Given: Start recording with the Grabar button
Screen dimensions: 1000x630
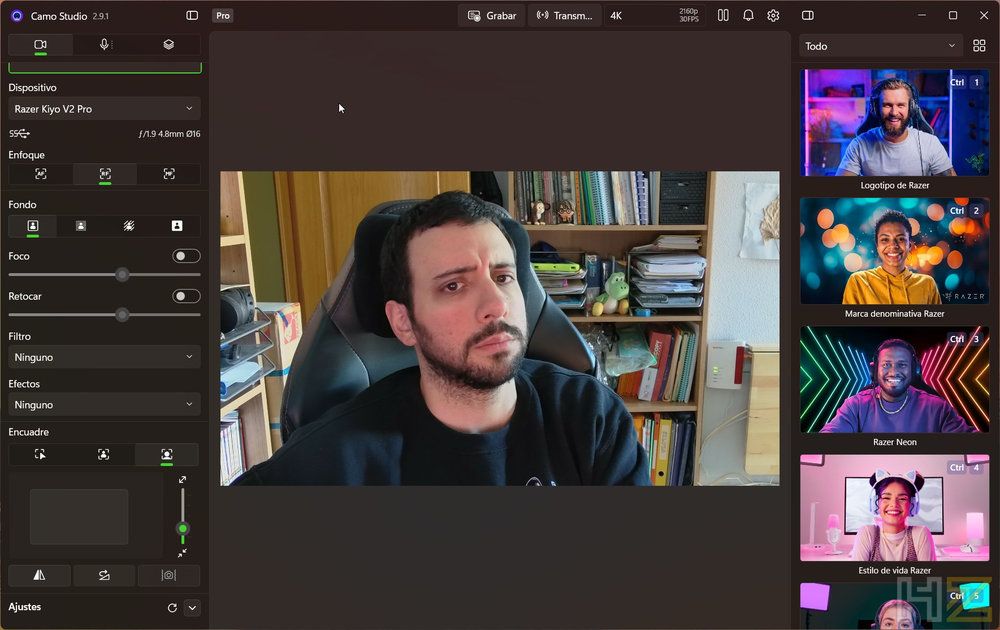Looking at the screenshot, I should coord(492,16).
